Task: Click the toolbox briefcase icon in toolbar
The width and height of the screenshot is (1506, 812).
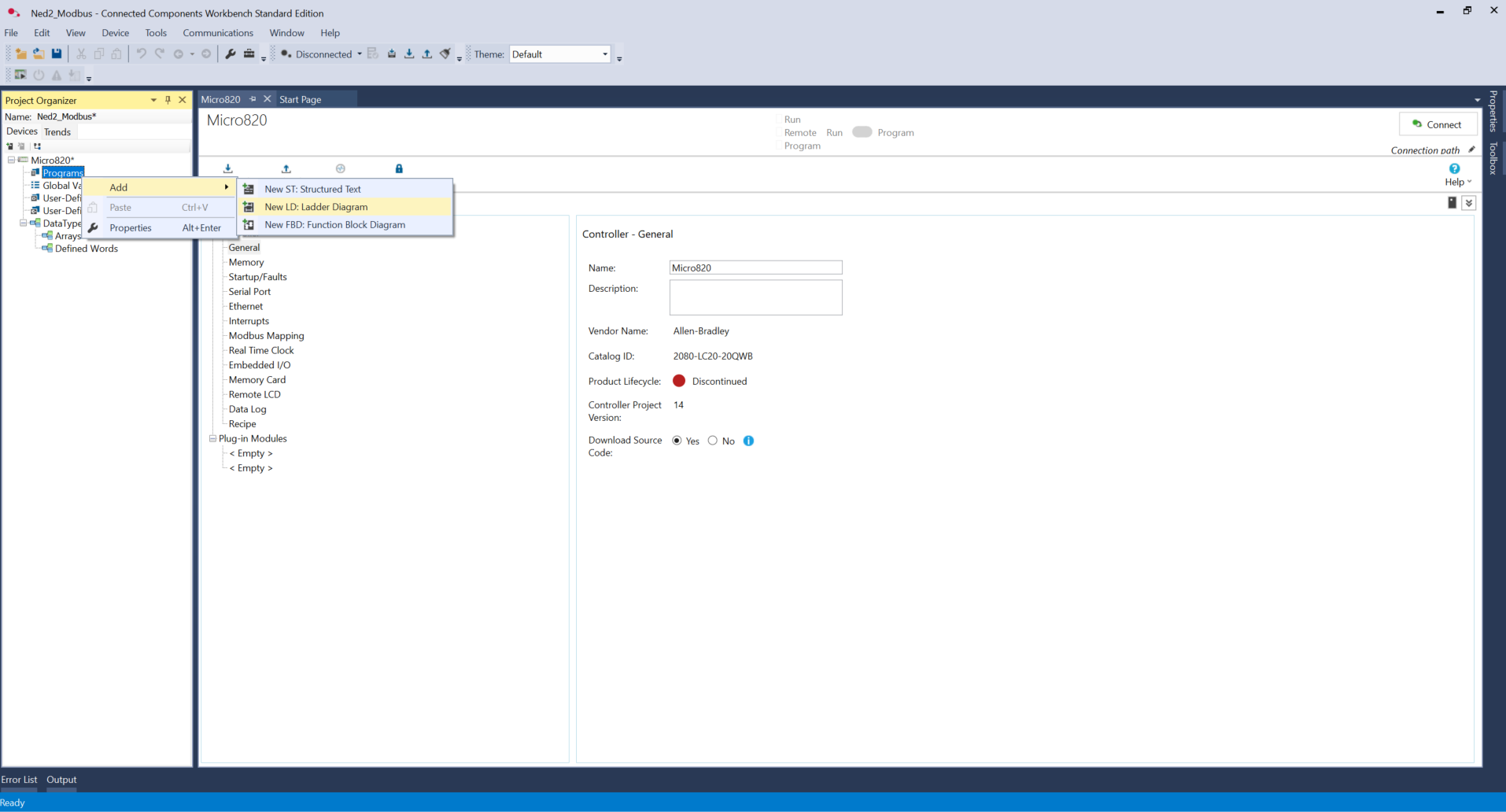Action: 249,54
